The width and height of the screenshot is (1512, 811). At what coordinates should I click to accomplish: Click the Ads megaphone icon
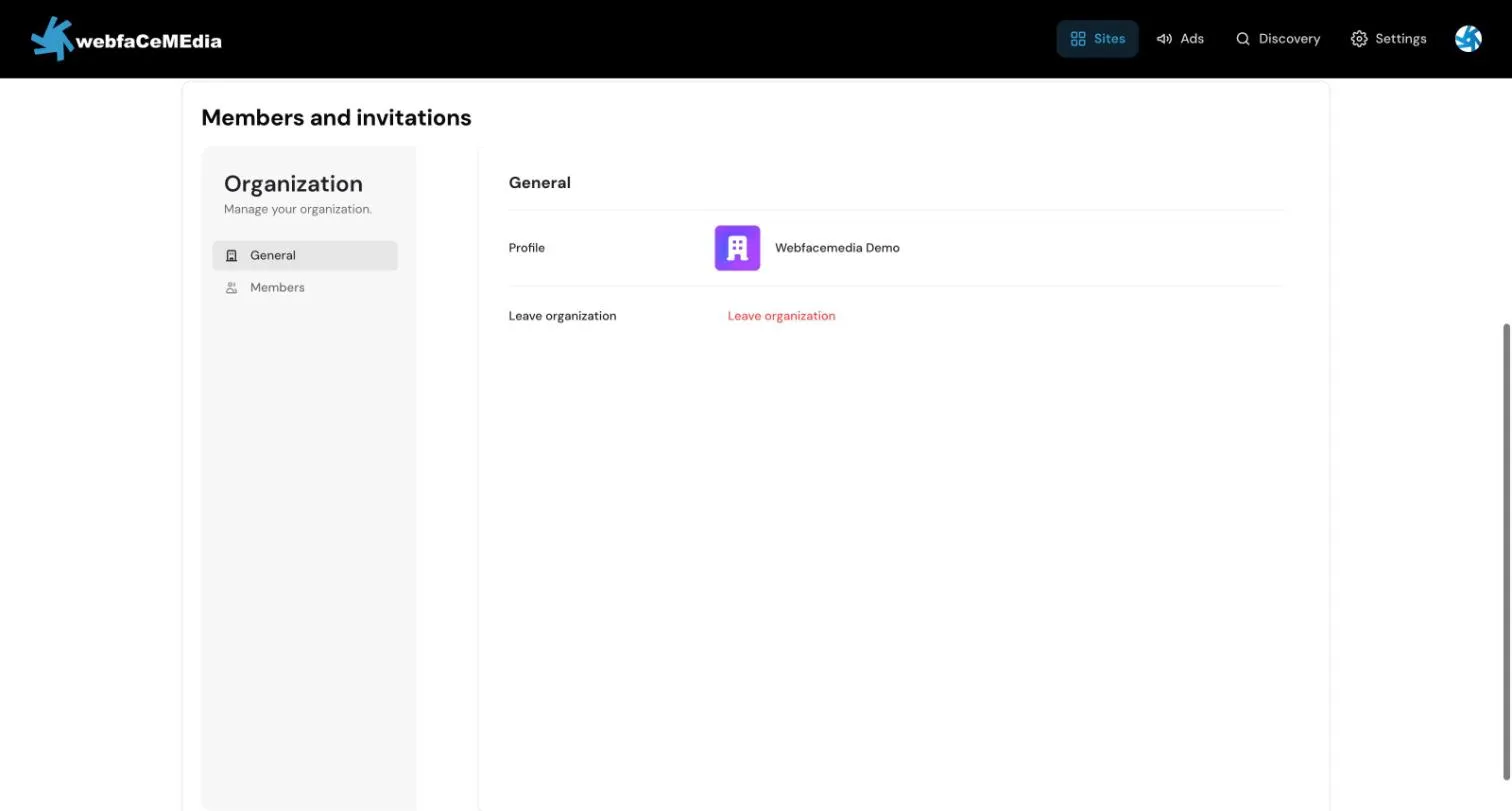[1164, 39]
